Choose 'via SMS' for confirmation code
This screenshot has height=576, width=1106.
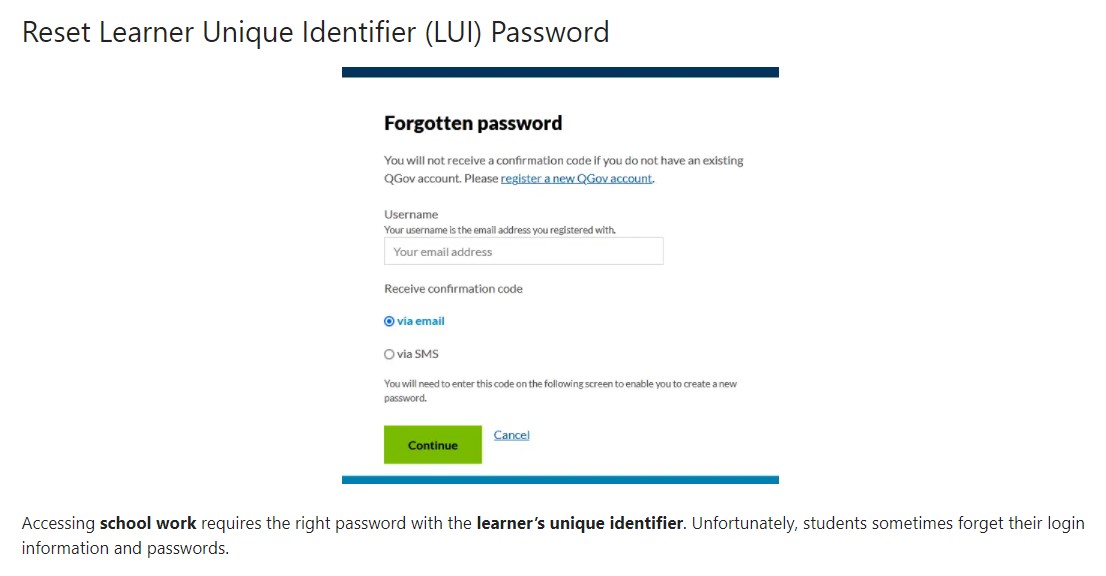390,353
